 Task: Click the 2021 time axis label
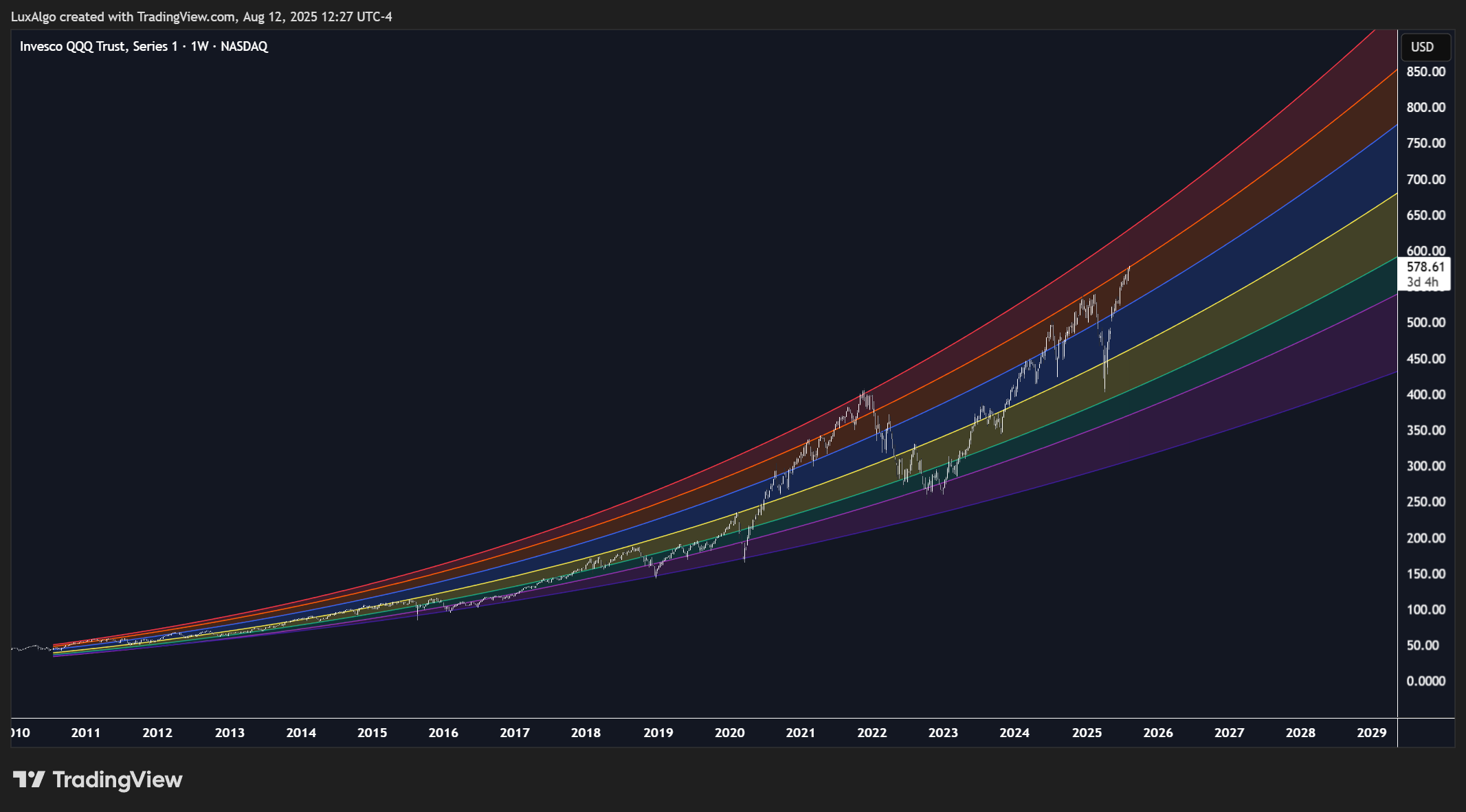coord(801,732)
